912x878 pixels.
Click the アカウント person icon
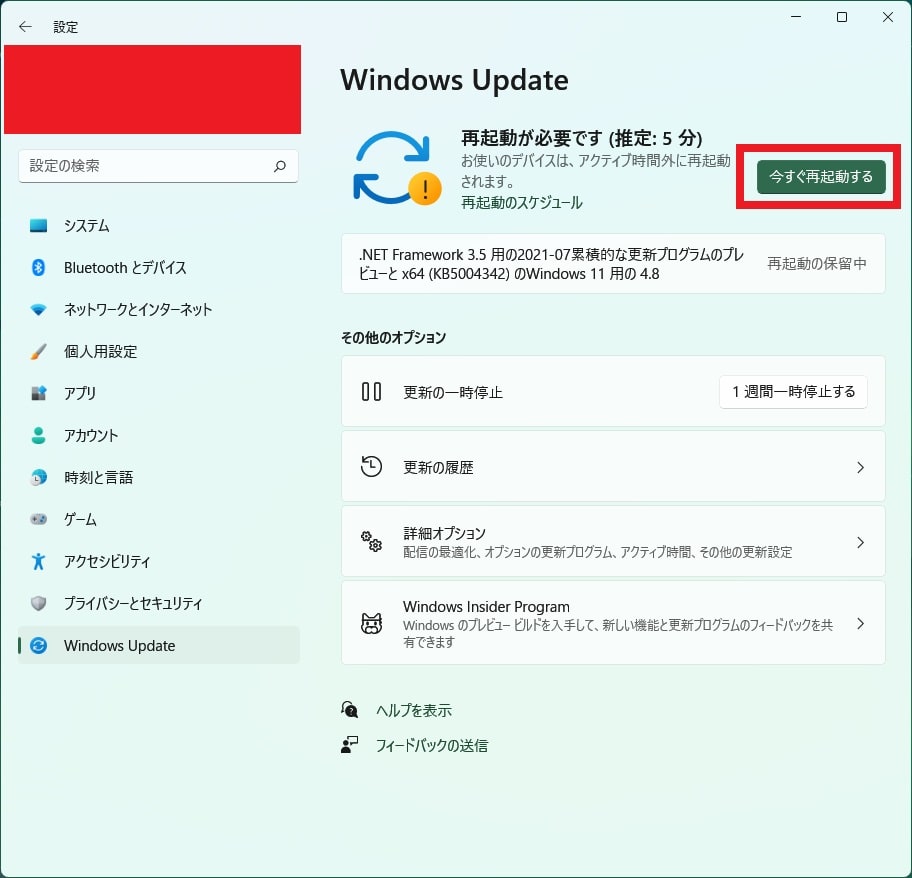coord(38,436)
